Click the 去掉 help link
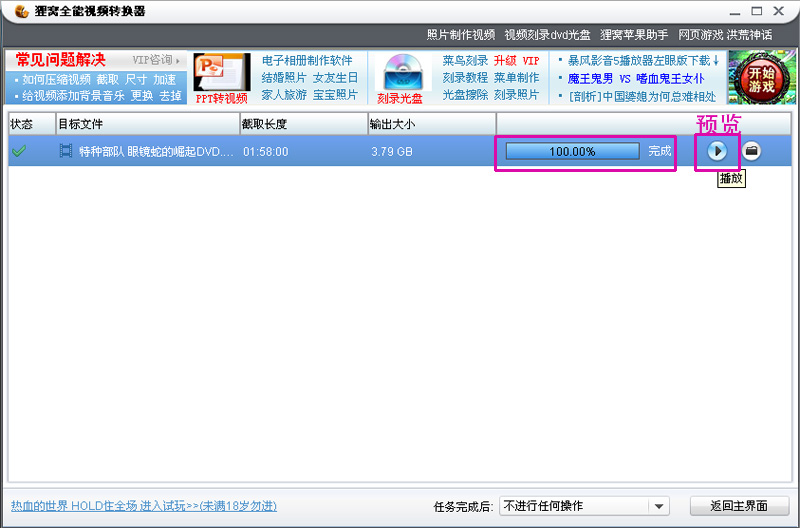The height and width of the screenshot is (528, 800). [x=170, y=96]
